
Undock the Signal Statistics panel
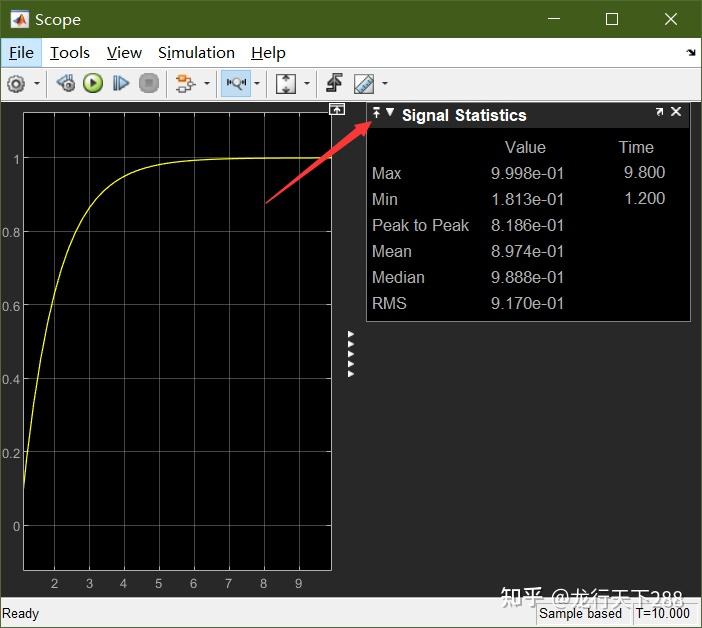[660, 112]
